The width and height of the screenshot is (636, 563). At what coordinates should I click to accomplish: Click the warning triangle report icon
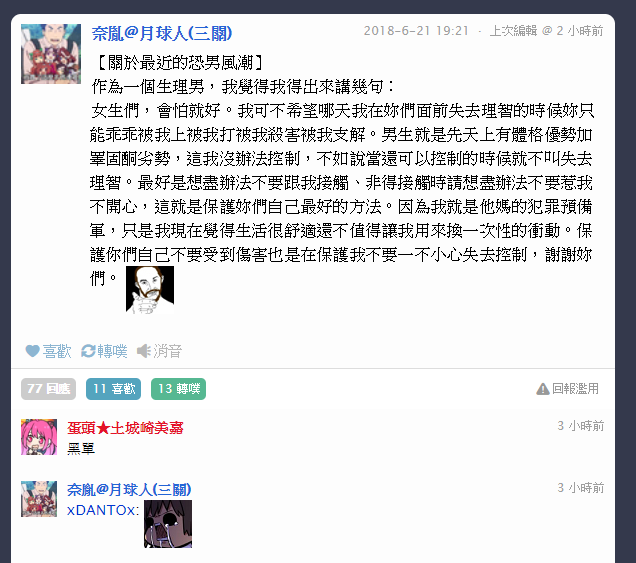coord(542,389)
